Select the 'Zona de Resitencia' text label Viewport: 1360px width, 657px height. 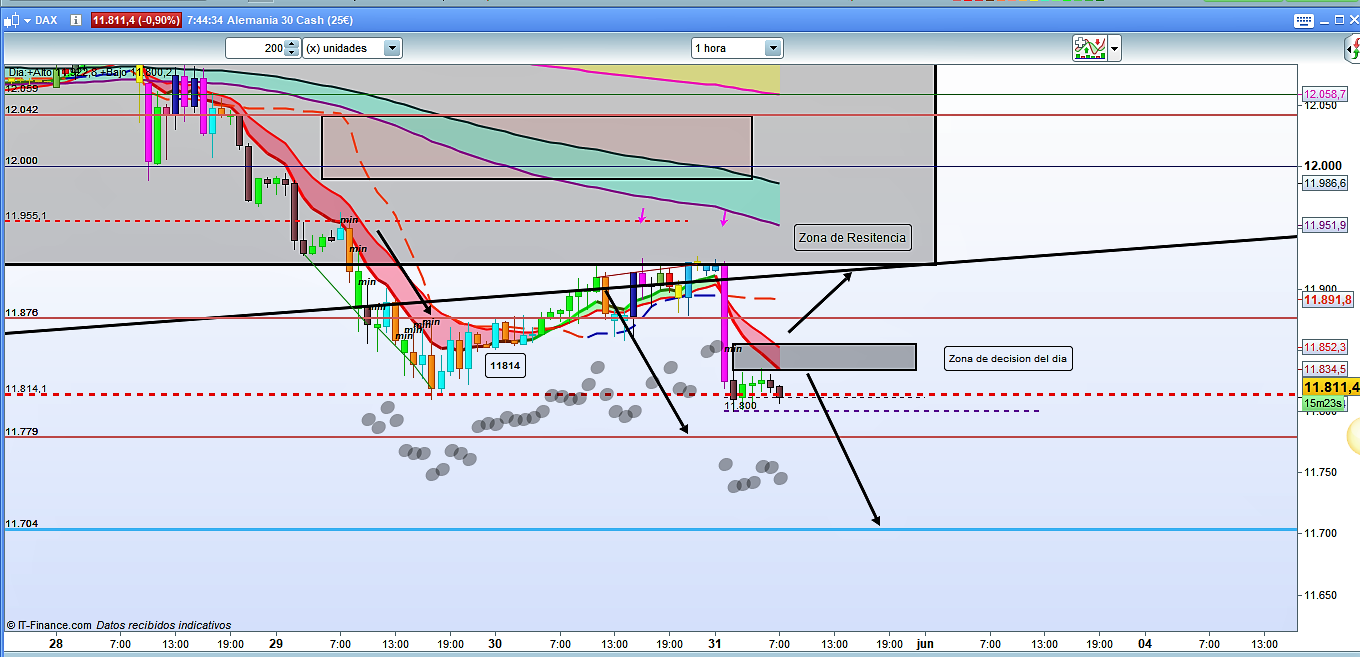point(852,238)
